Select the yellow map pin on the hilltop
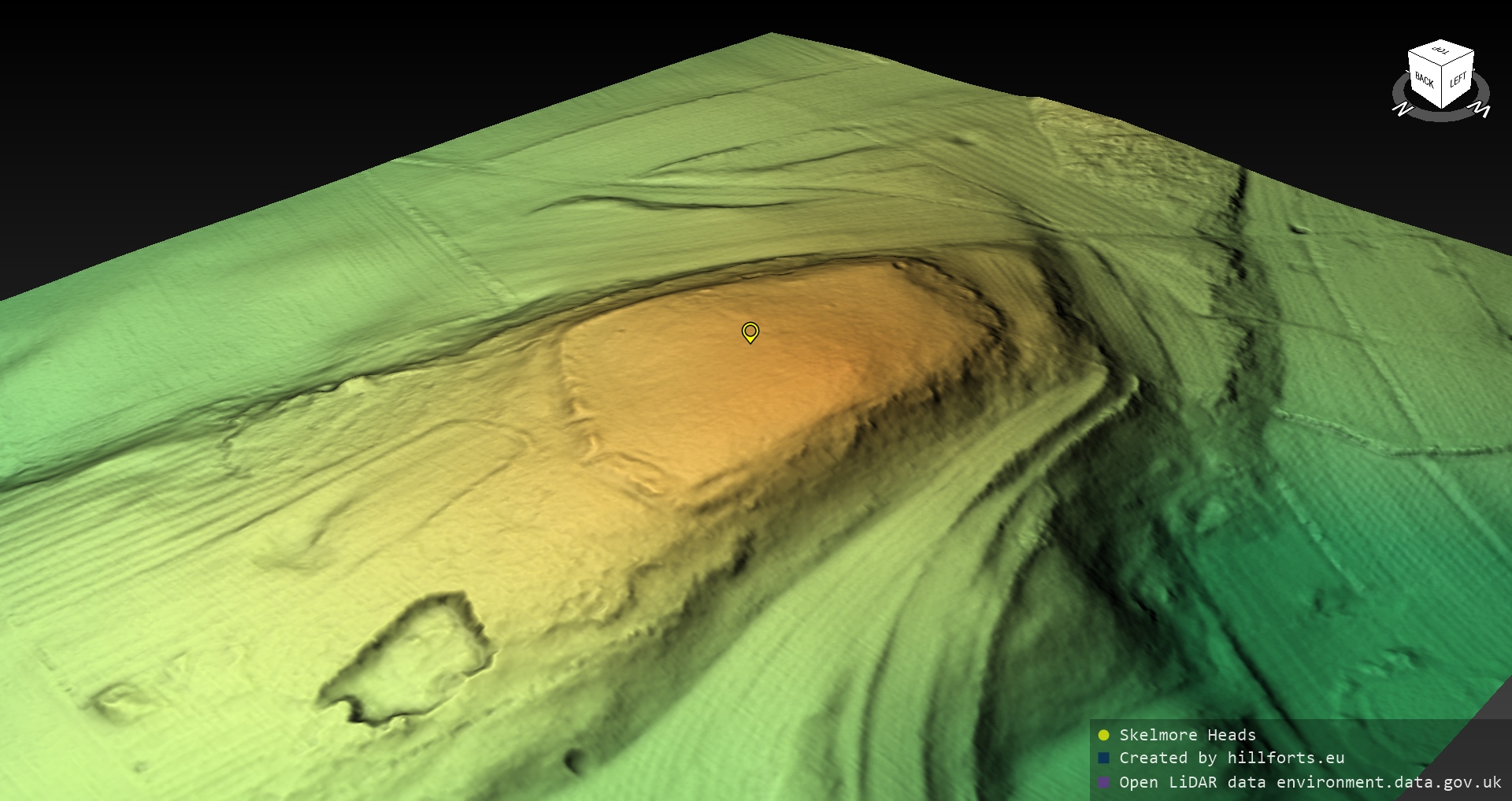 [x=750, y=332]
